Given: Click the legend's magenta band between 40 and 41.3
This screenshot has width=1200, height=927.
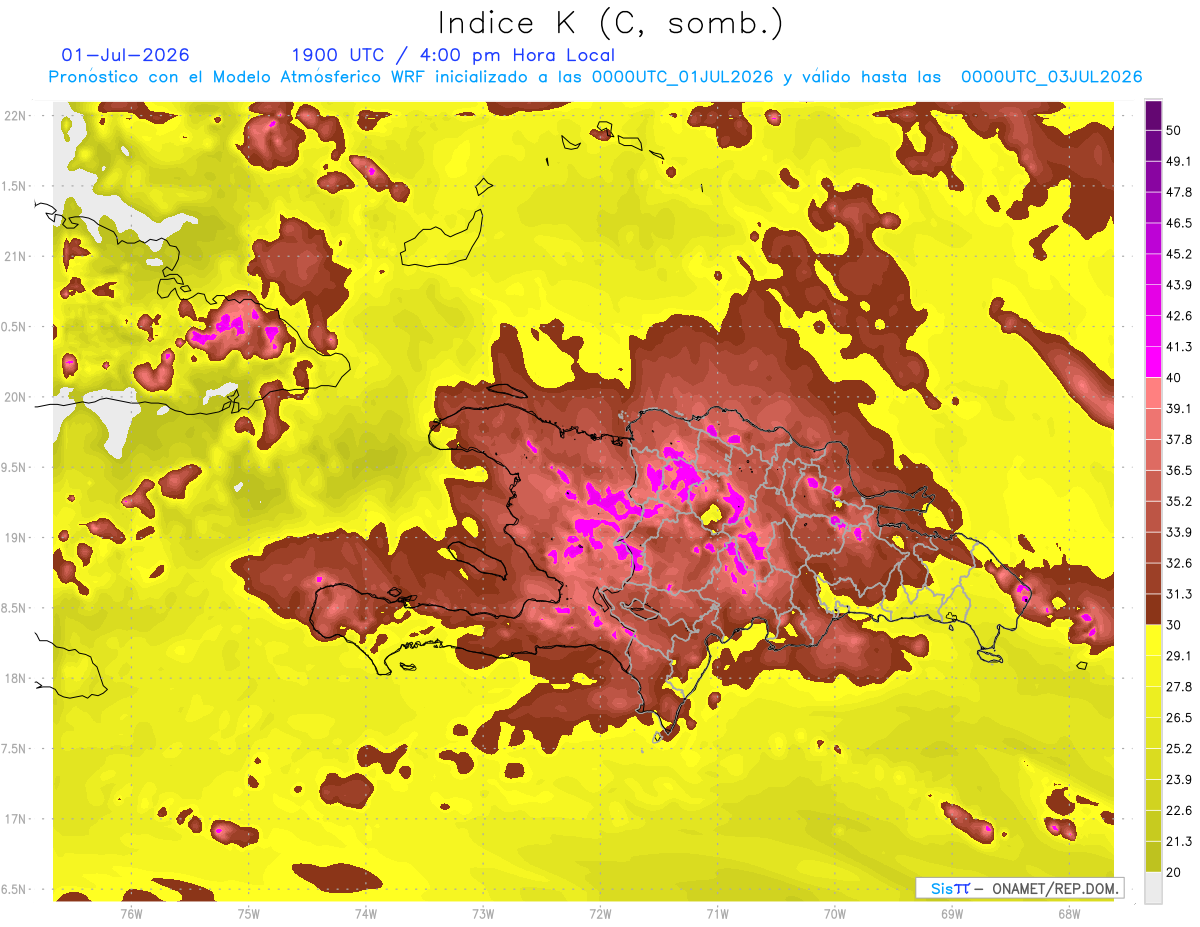Looking at the screenshot, I should pyautogui.click(x=1154, y=361).
